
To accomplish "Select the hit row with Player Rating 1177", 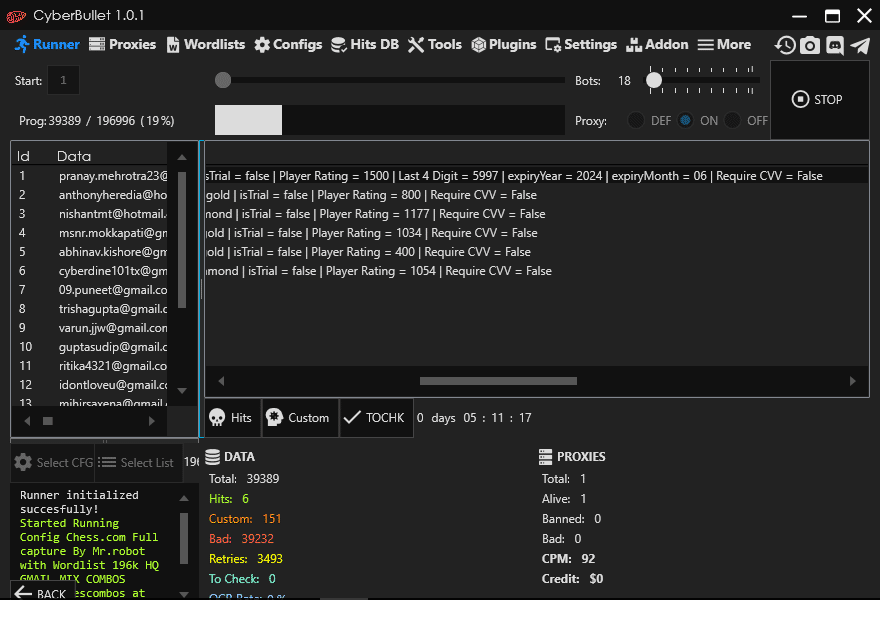I will click(537, 214).
